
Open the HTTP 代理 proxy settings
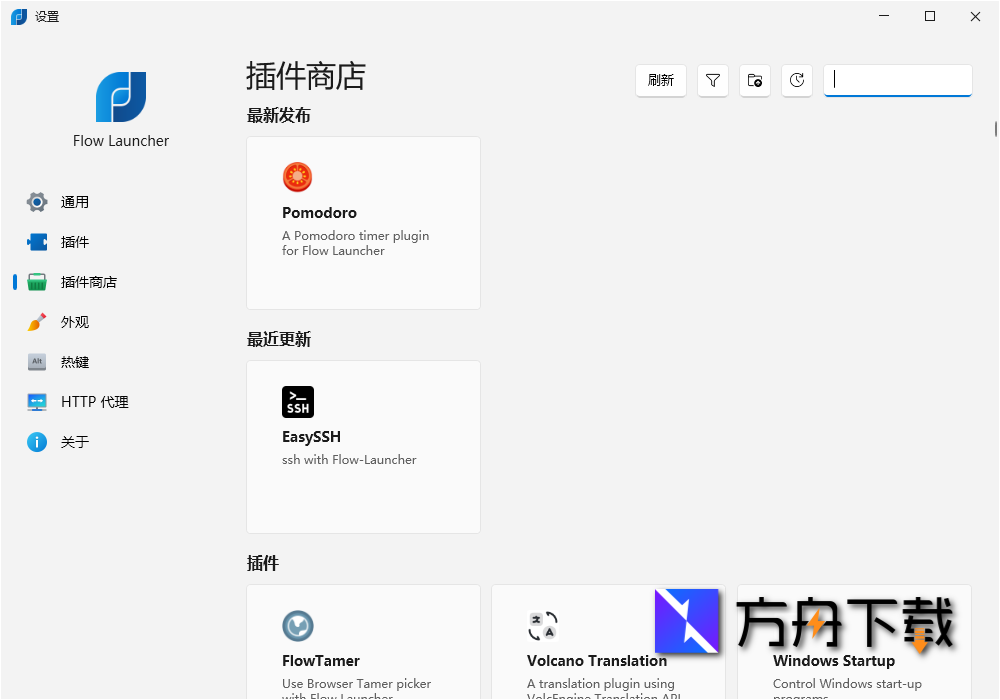click(x=94, y=401)
